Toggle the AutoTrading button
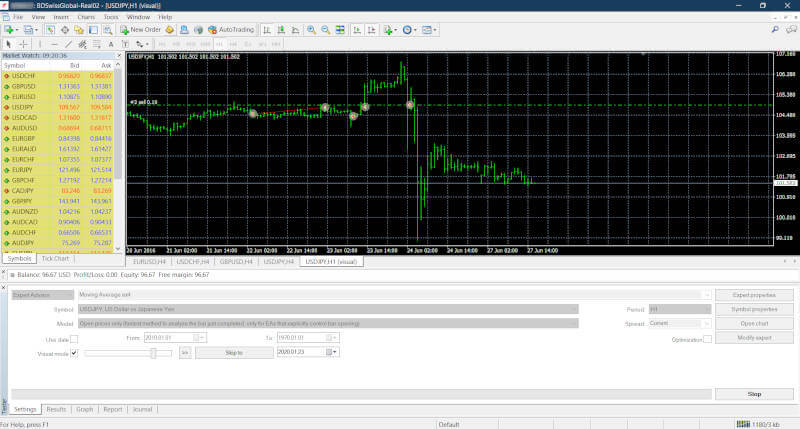The width and height of the screenshot is (800, 429). [x=231, y=30]
